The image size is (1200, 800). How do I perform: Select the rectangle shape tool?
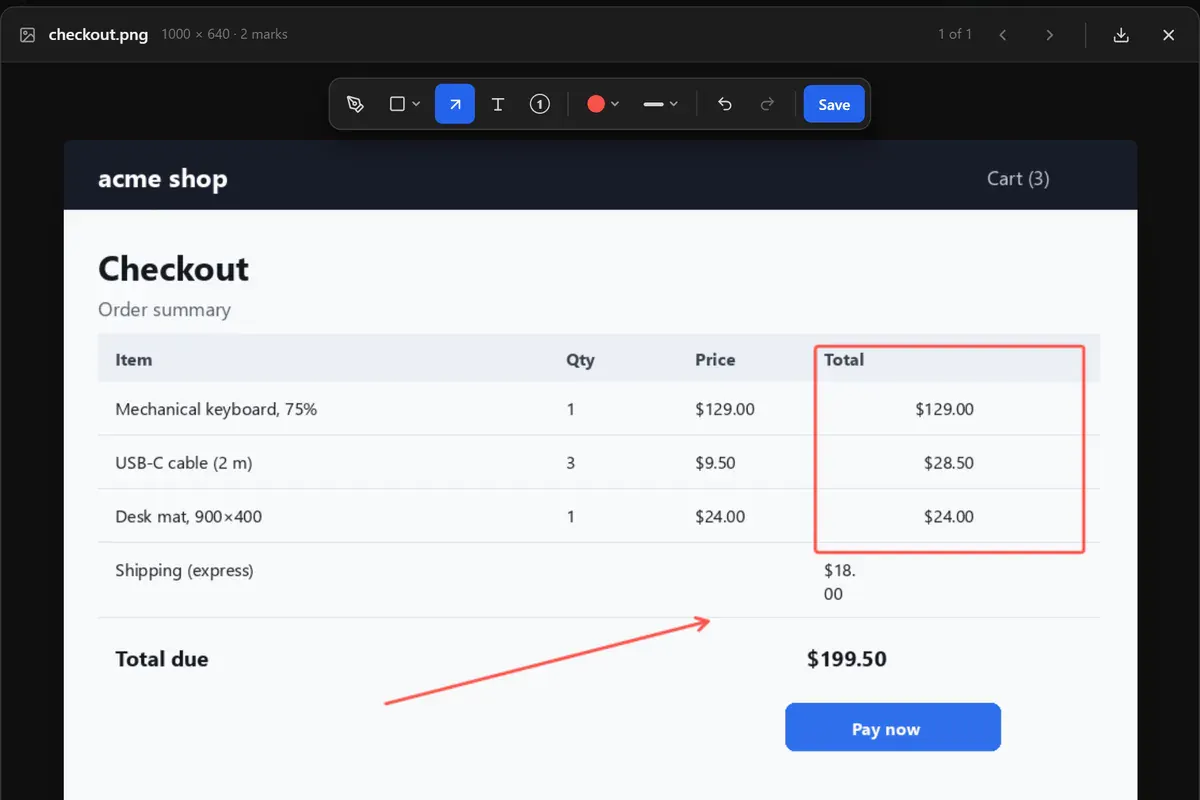(x=397, y=104)
